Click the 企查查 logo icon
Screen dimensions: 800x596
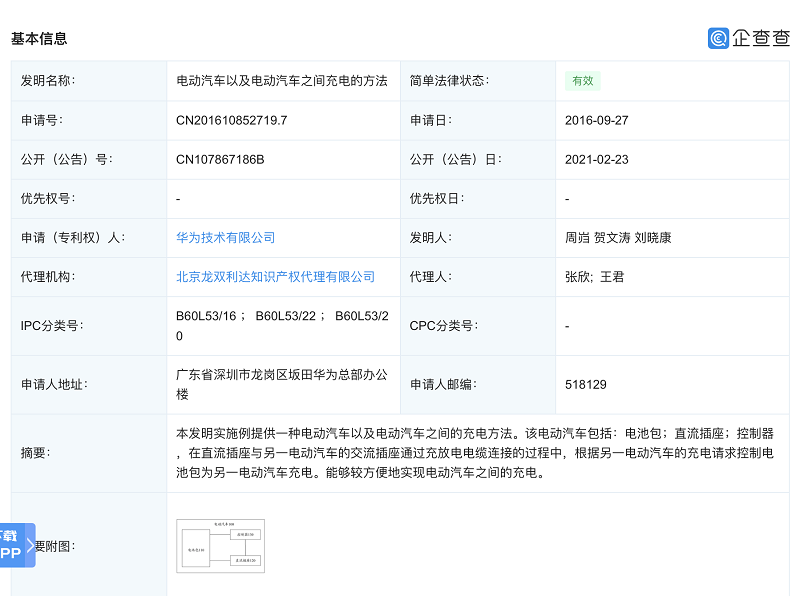click(x=718, y=38)
